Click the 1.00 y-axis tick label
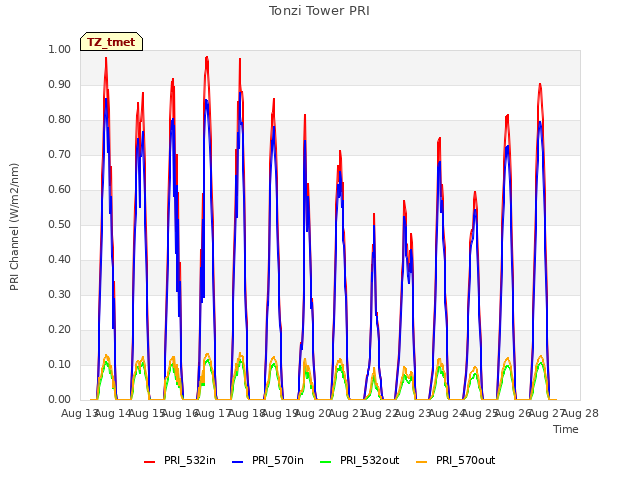640x480 pixels. click(60, 49)
